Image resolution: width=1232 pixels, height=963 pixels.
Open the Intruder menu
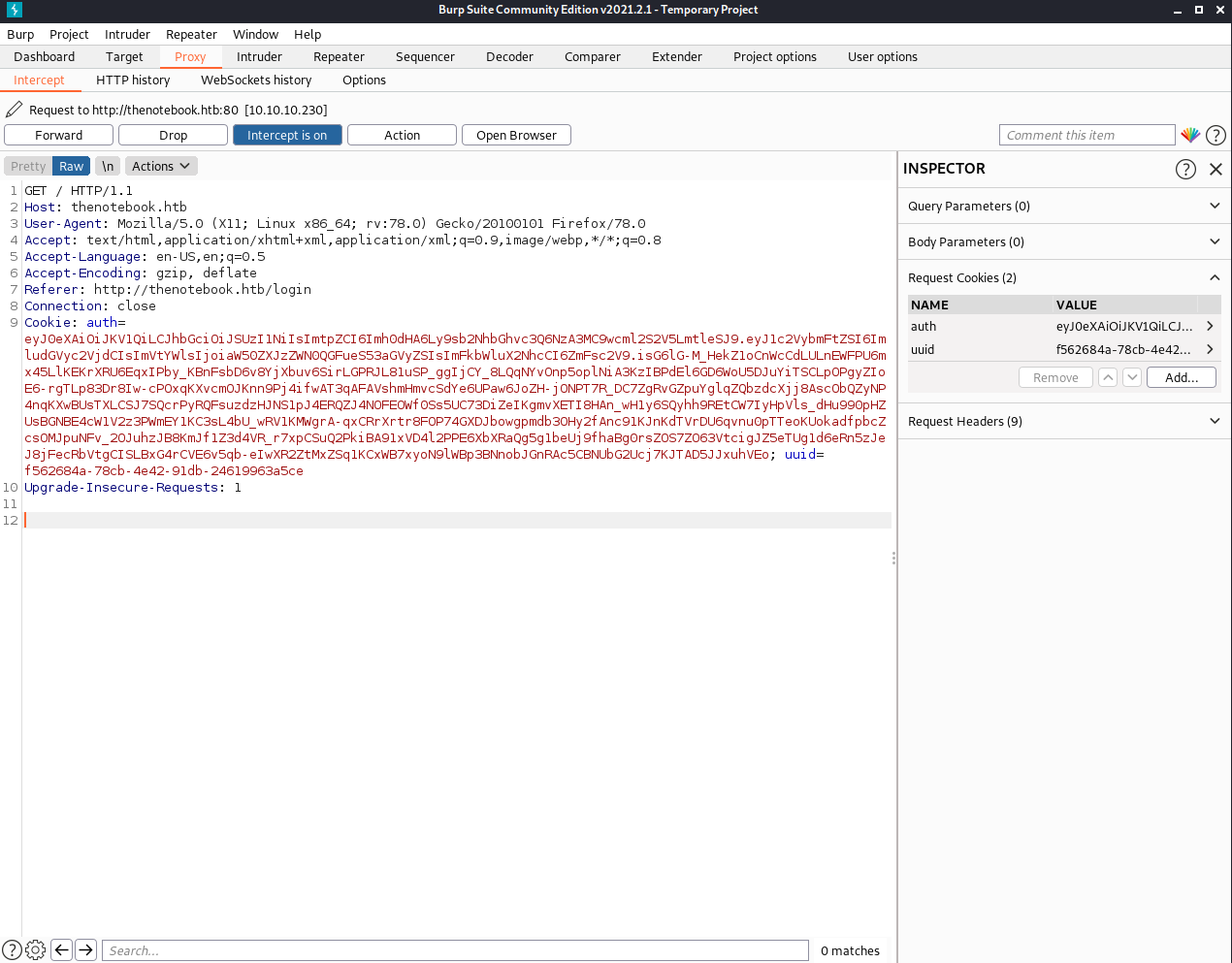point(127,34)
